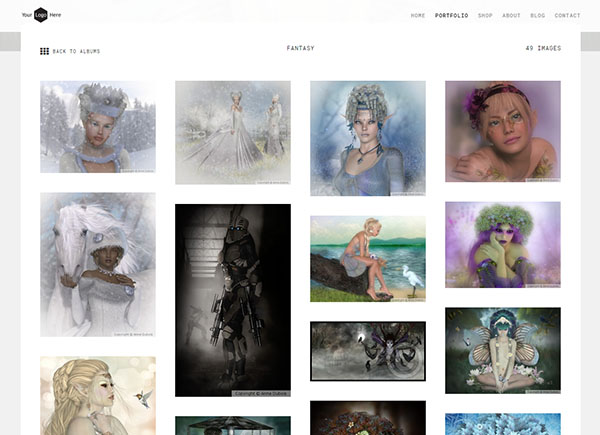Screen dimensions: 600x435
Task: View the dark armored robot soldier image
Action: coord(233,300)
